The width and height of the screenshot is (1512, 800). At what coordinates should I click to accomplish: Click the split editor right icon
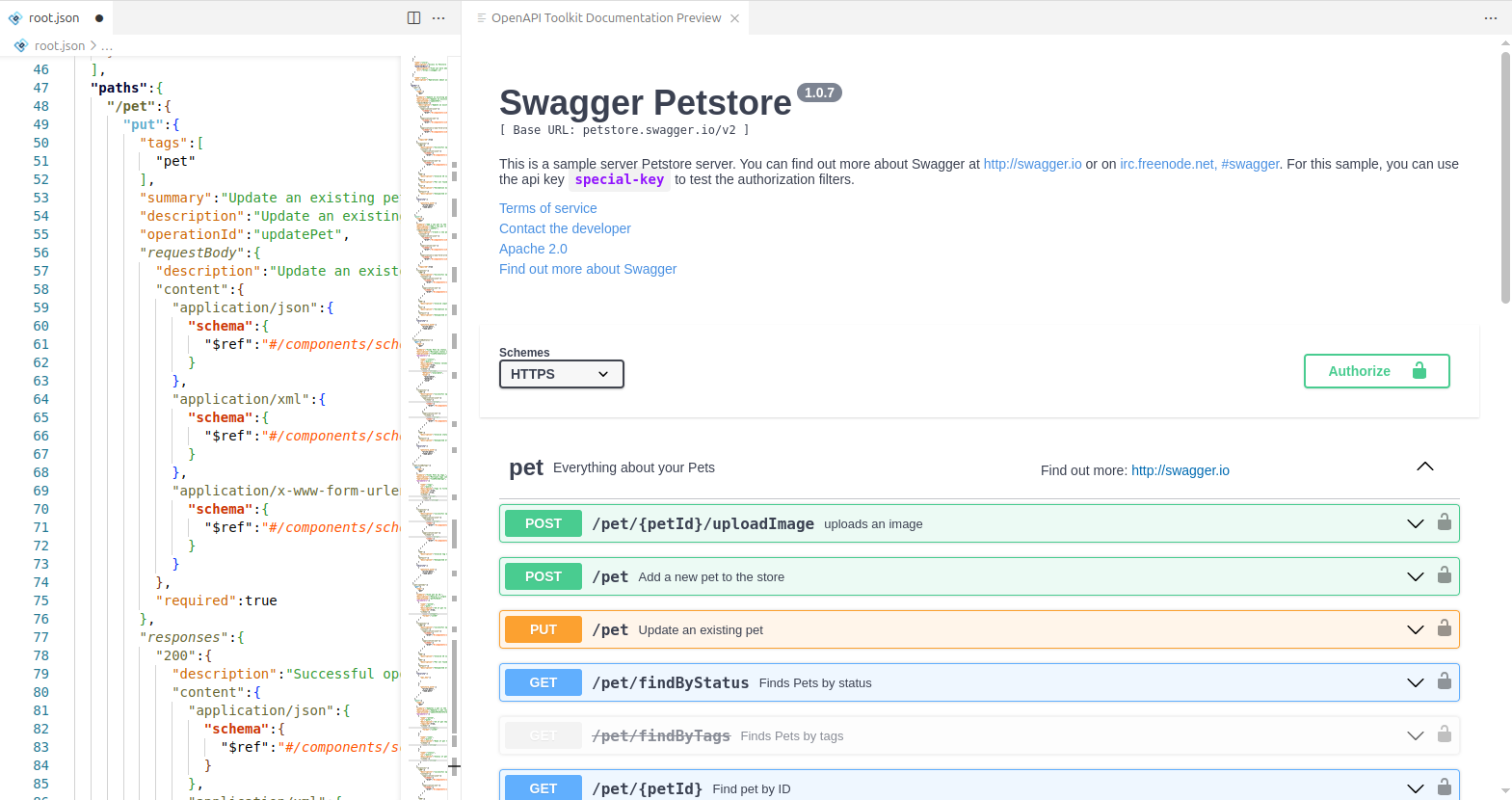pyautogui.click(x=413, y=17)
